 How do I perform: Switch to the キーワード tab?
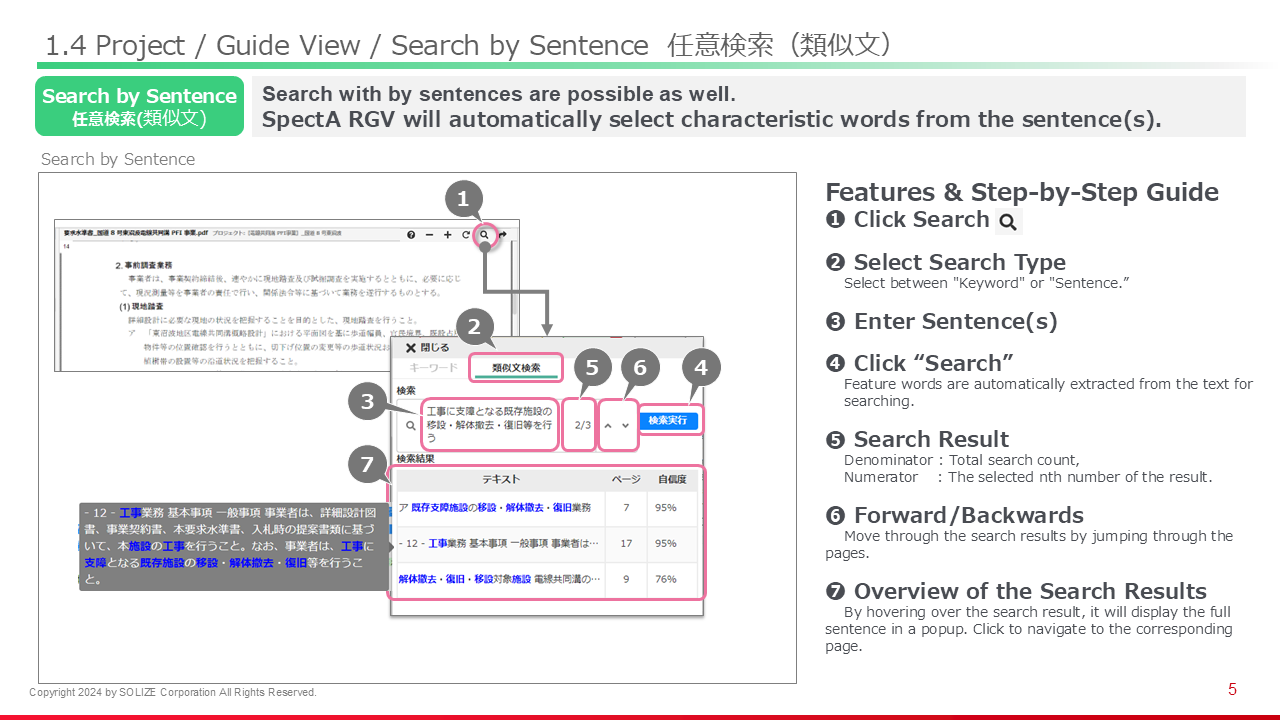tap(433, 368)
